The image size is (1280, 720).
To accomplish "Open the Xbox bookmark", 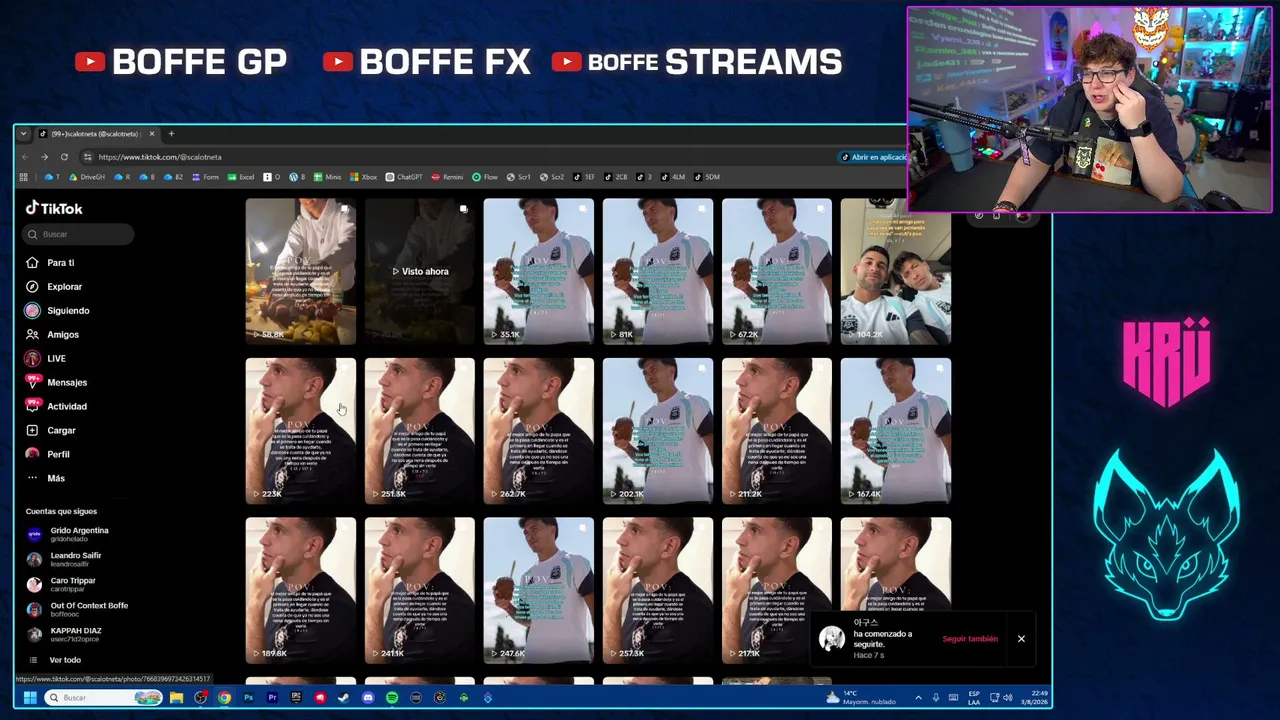I will pos(364,177).
